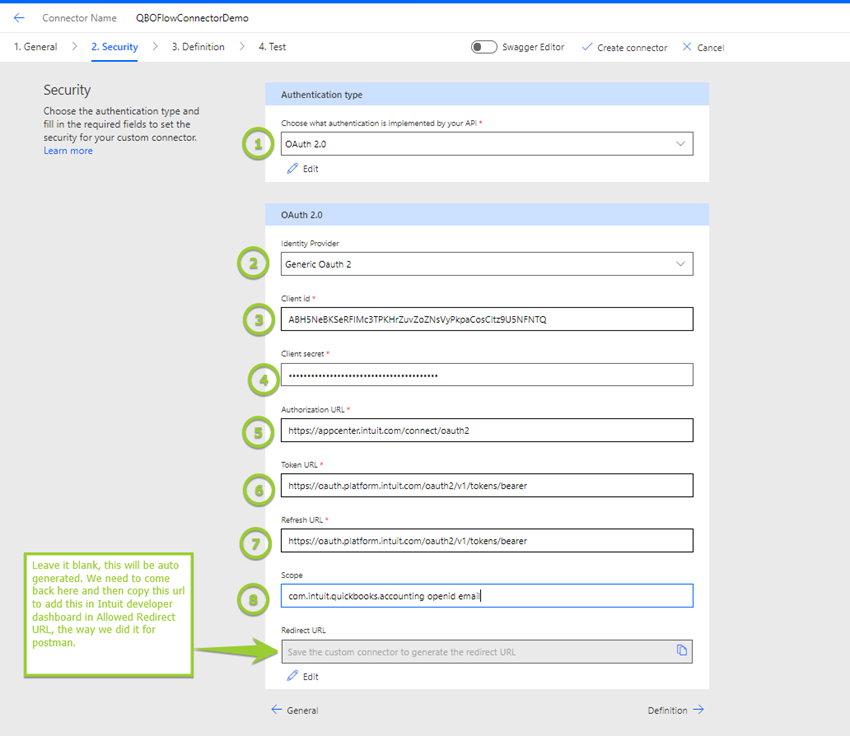Focus the Client secret password field
The image size is (850, 736).
[486, 375]
